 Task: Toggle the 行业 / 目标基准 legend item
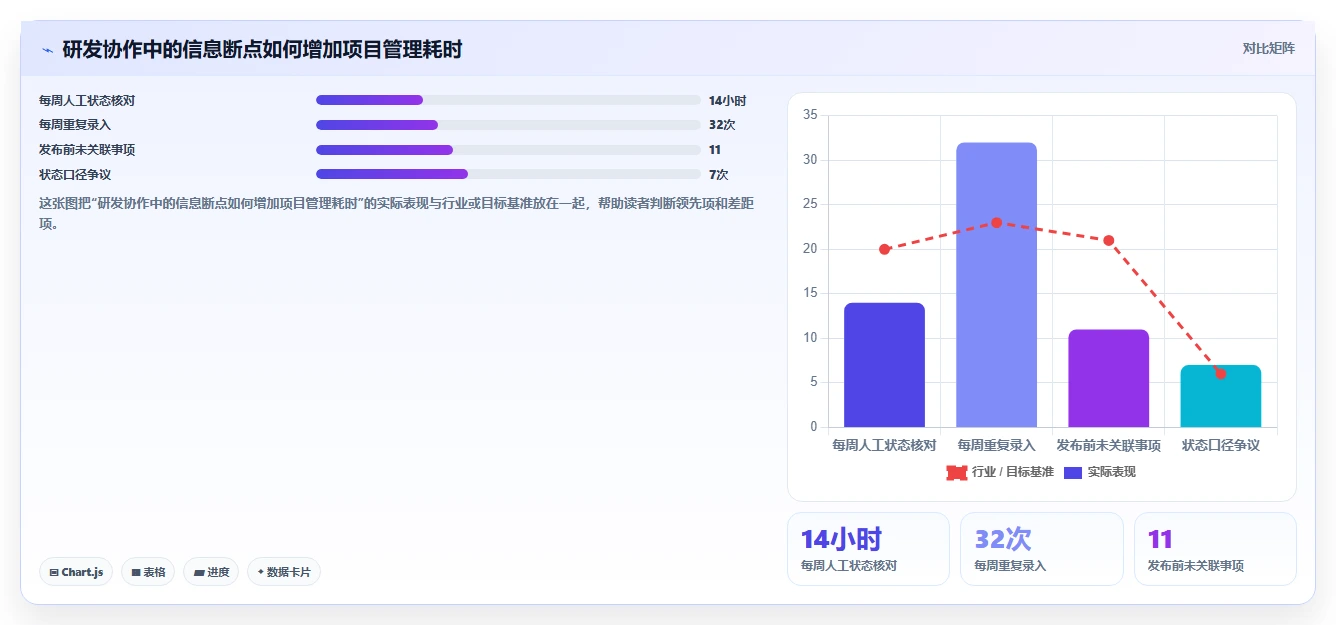(1000, 472)
